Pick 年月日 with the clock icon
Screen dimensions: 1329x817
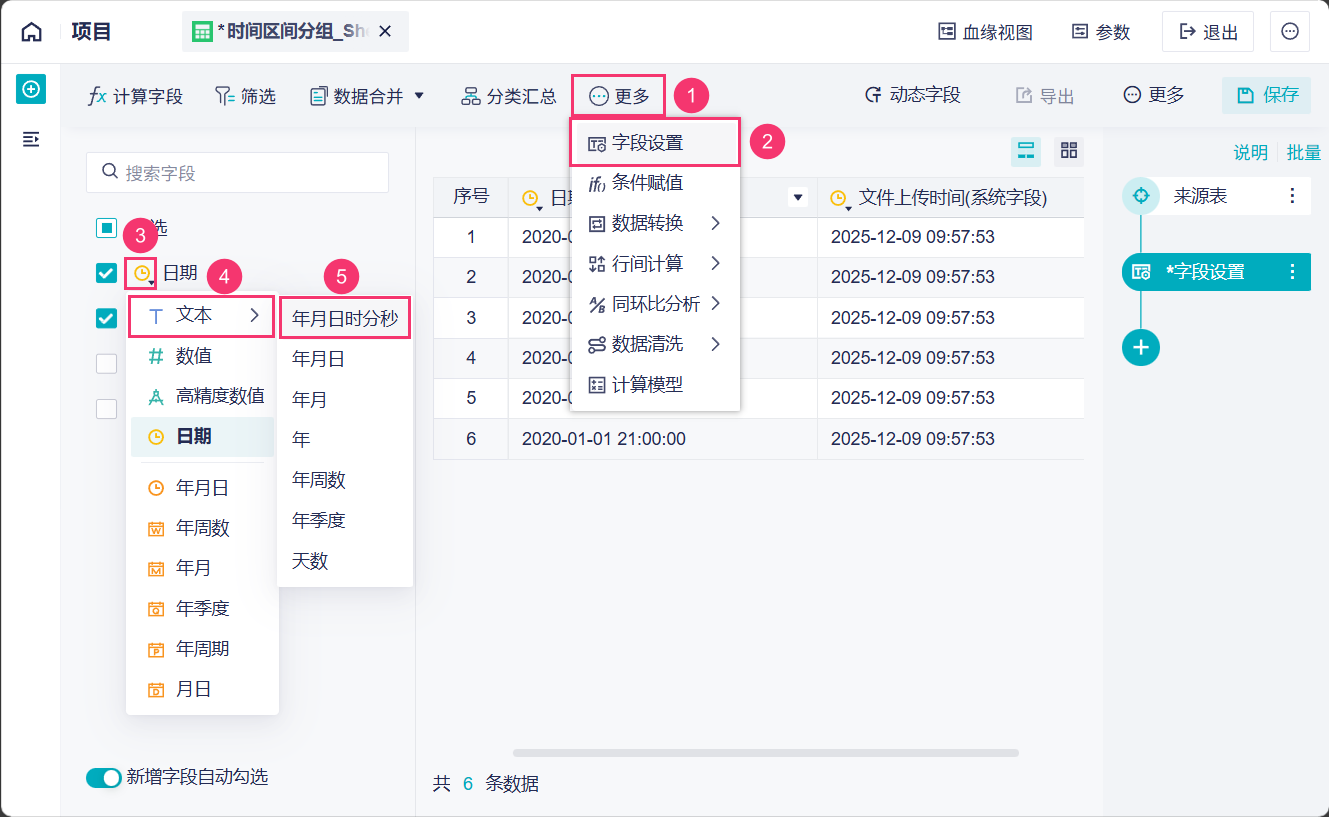pos(202,488)
